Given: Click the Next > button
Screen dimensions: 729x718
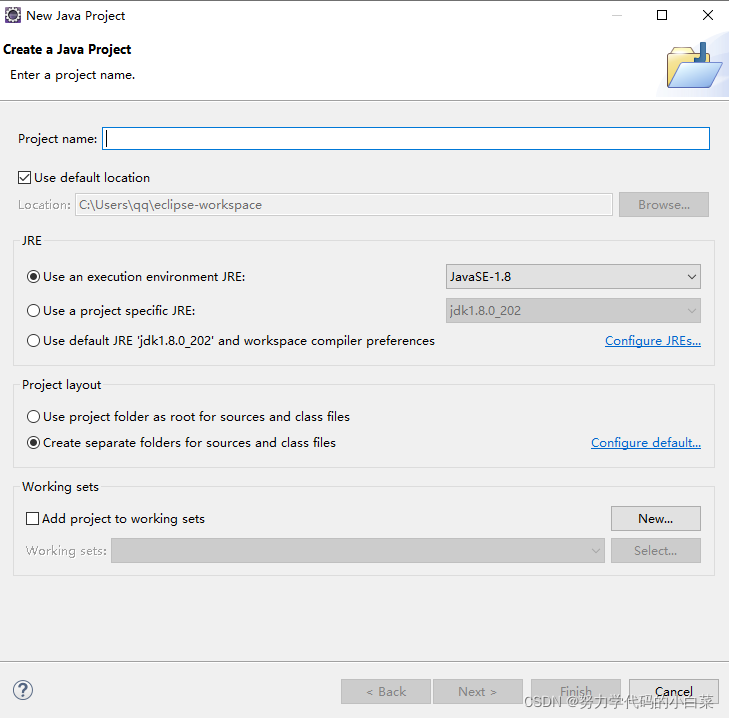Looking at the screenshot, I should coord(477,691).
